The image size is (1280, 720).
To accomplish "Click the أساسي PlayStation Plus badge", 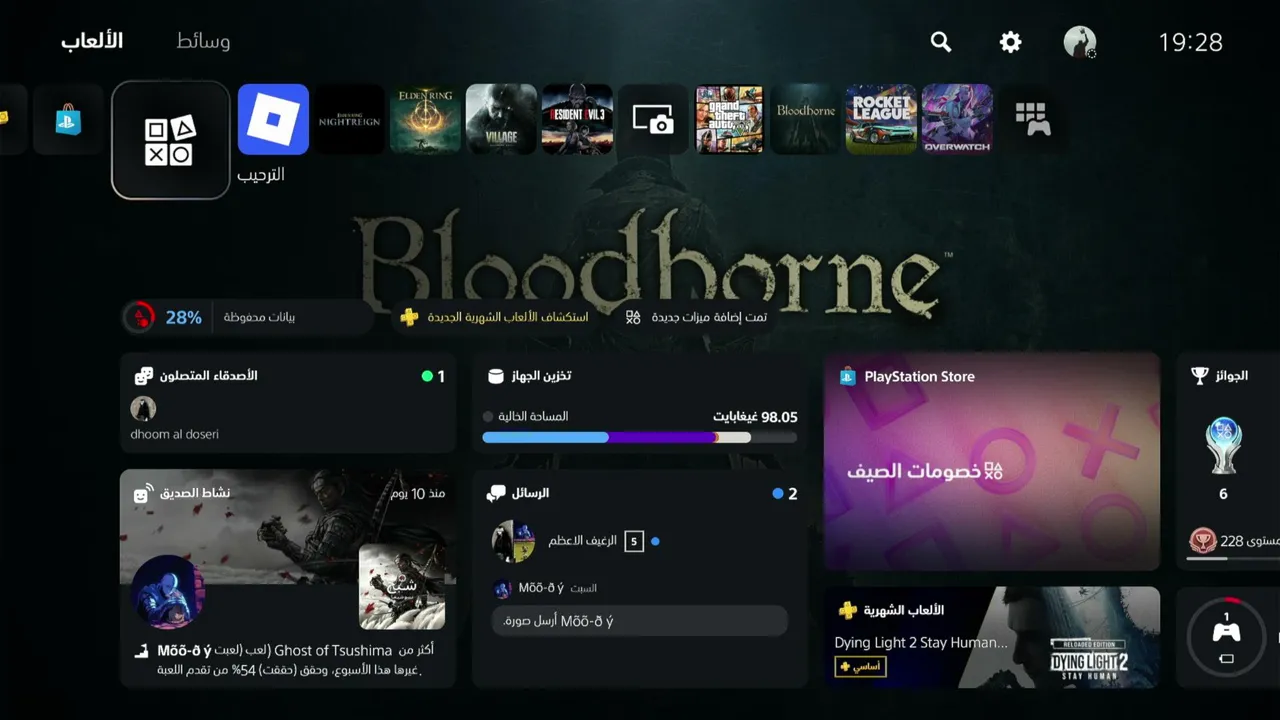I will click(860, 666).
